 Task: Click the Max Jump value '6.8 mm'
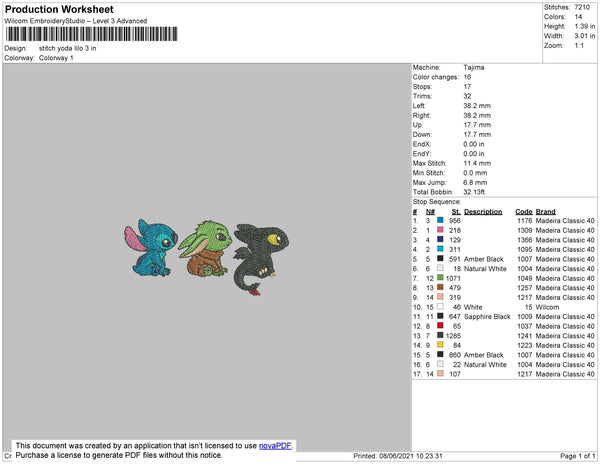pos(475,182)
